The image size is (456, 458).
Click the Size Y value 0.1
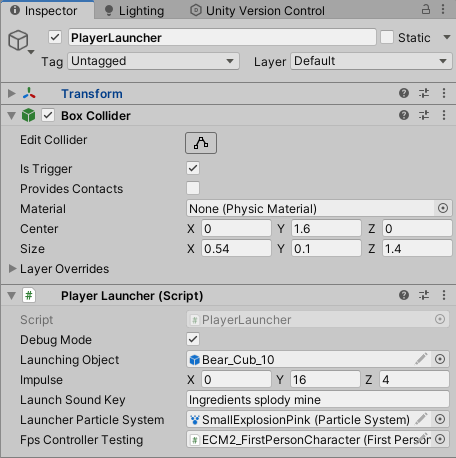[x=326, y=249]
